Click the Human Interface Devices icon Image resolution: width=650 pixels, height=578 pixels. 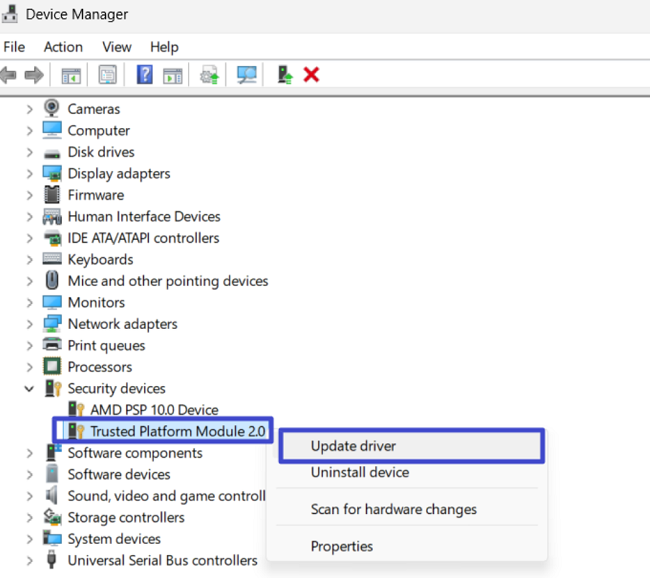(x=52, y=216)
